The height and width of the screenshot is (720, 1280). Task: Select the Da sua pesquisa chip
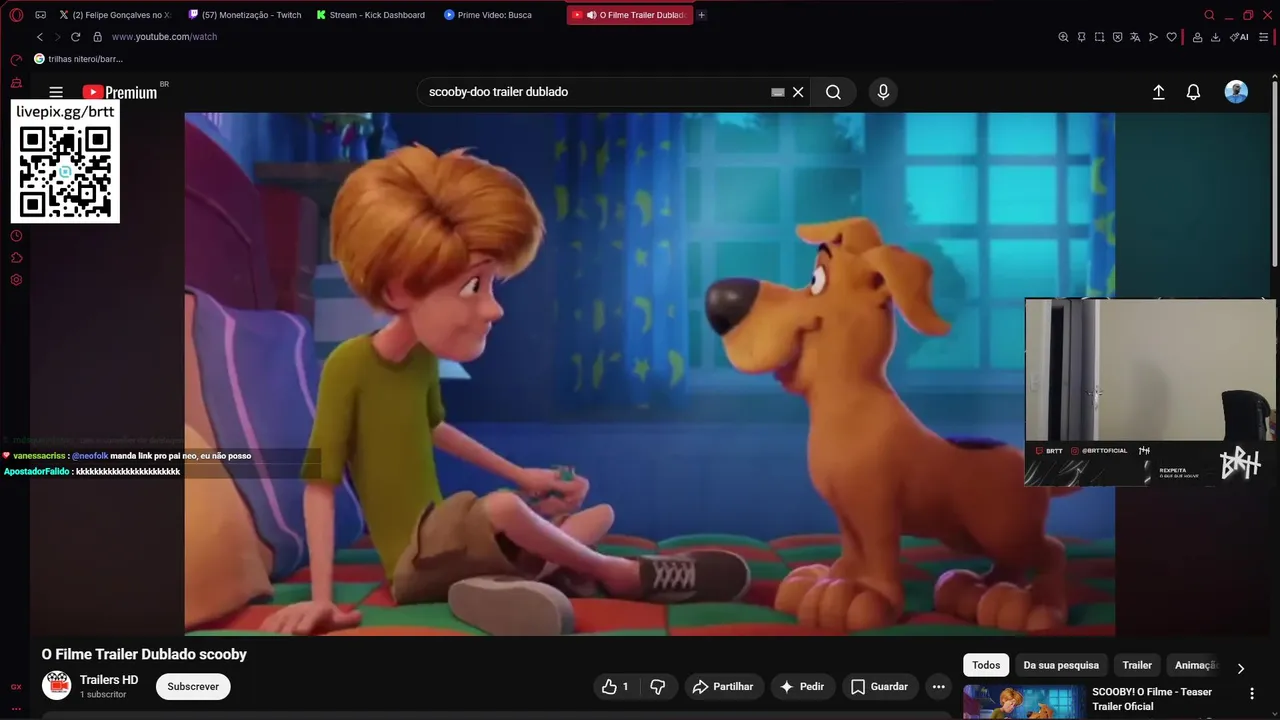(x=1061, y=665)
